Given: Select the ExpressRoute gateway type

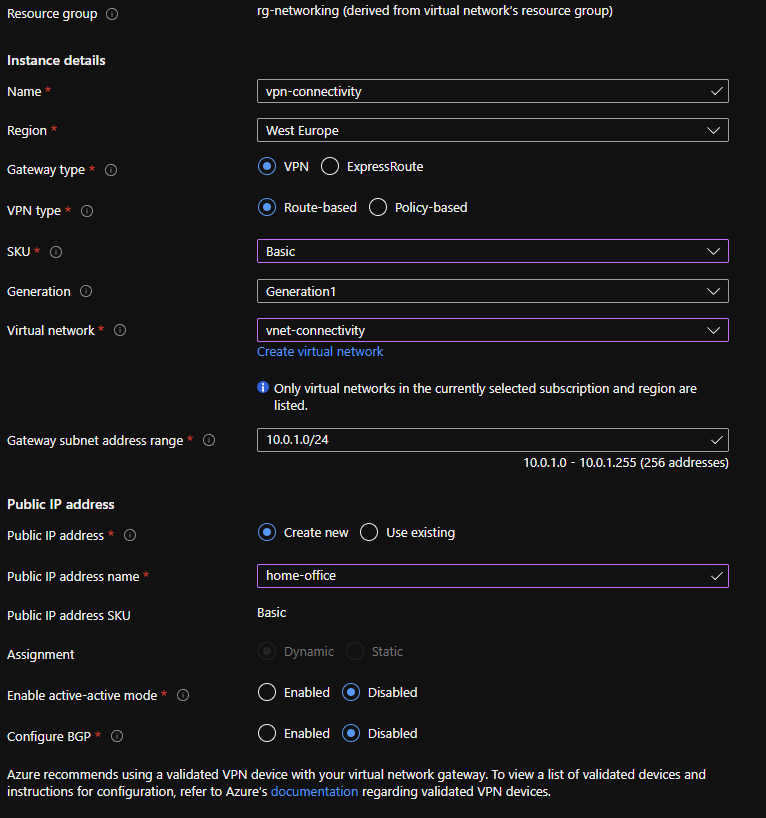Looking at the screenshot, I should pos(330,167).
